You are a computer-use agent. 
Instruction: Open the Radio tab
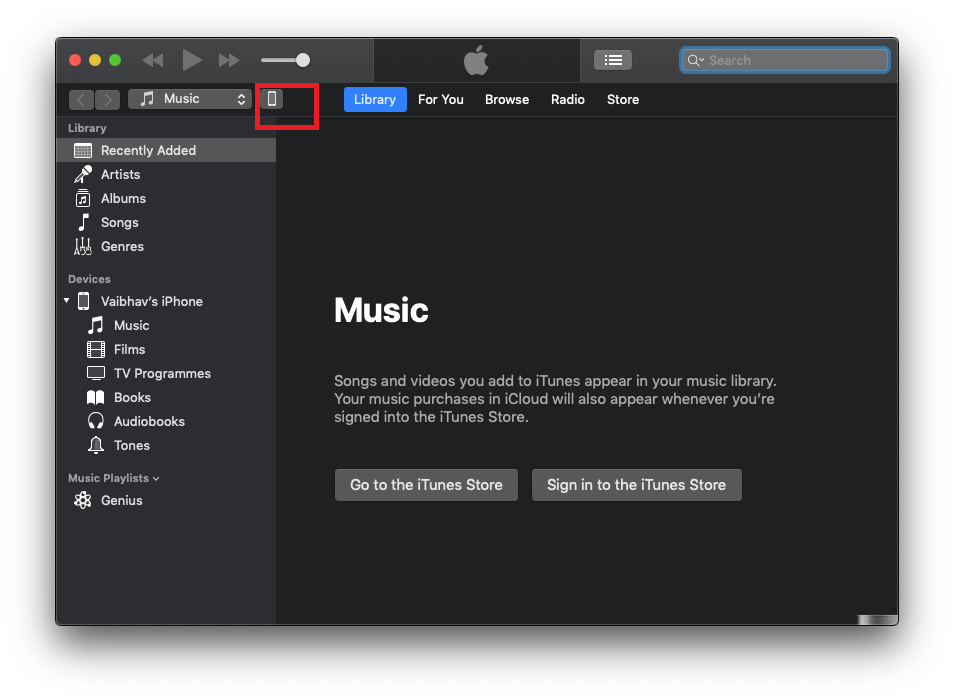pos(568,99)
